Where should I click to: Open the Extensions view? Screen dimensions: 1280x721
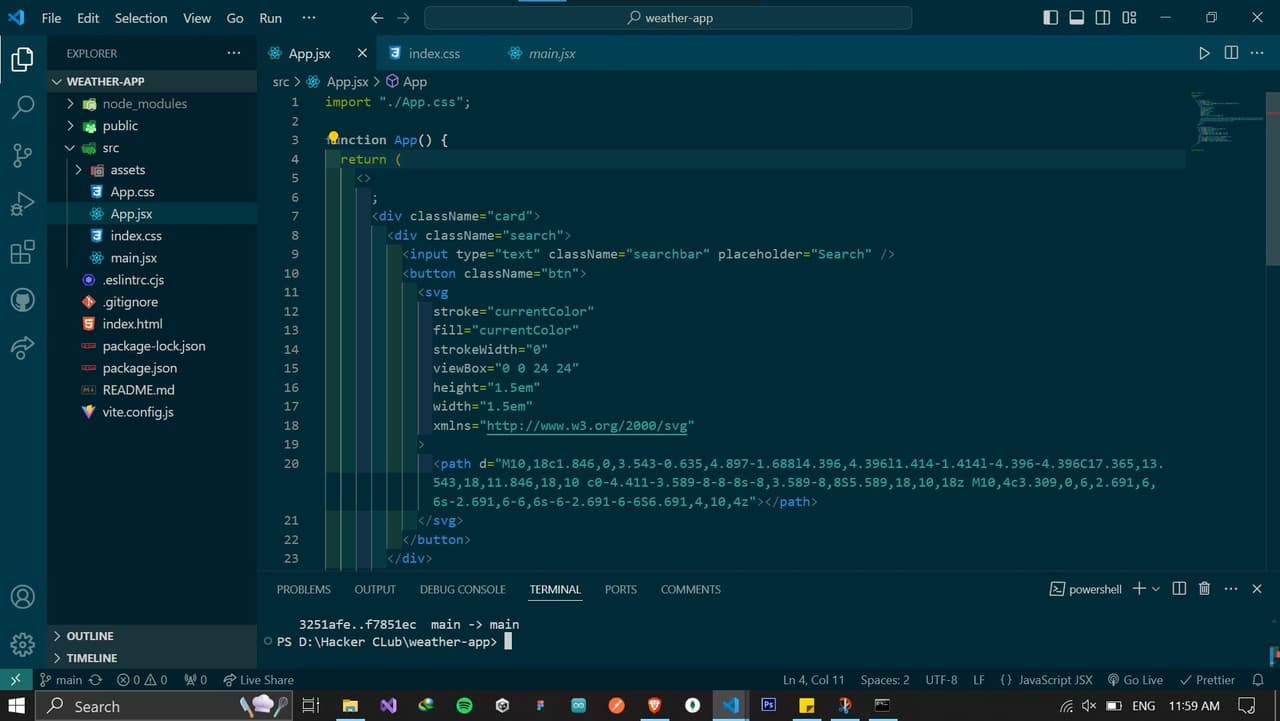click(22, 252)
